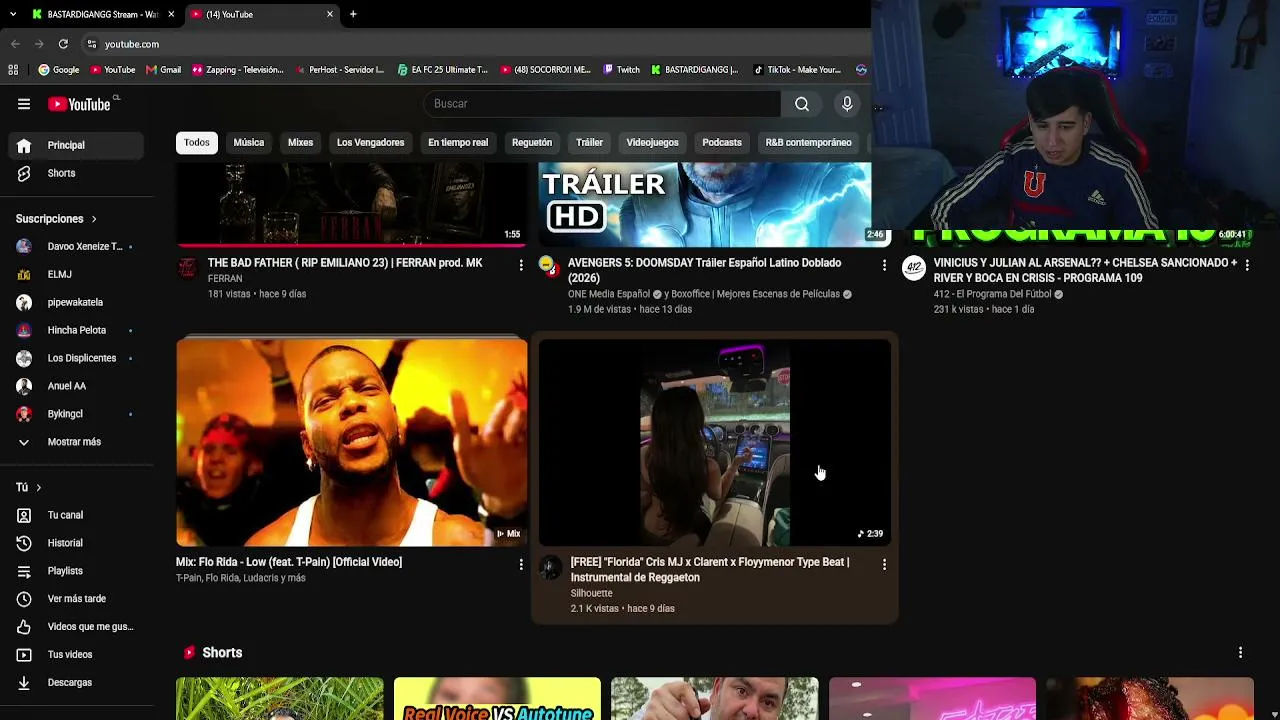Reload the page

[x=63, y=44]
